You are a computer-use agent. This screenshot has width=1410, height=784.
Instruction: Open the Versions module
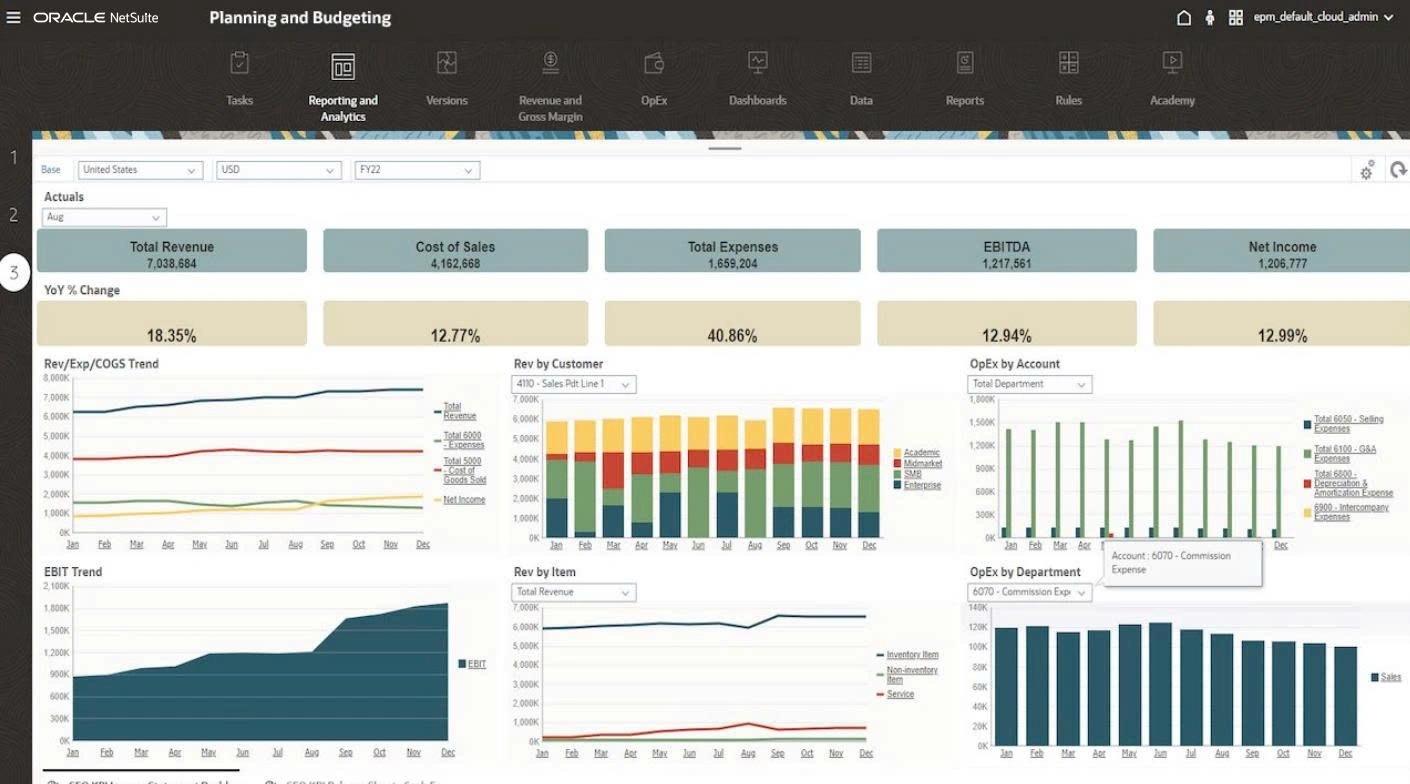(447, 75)
